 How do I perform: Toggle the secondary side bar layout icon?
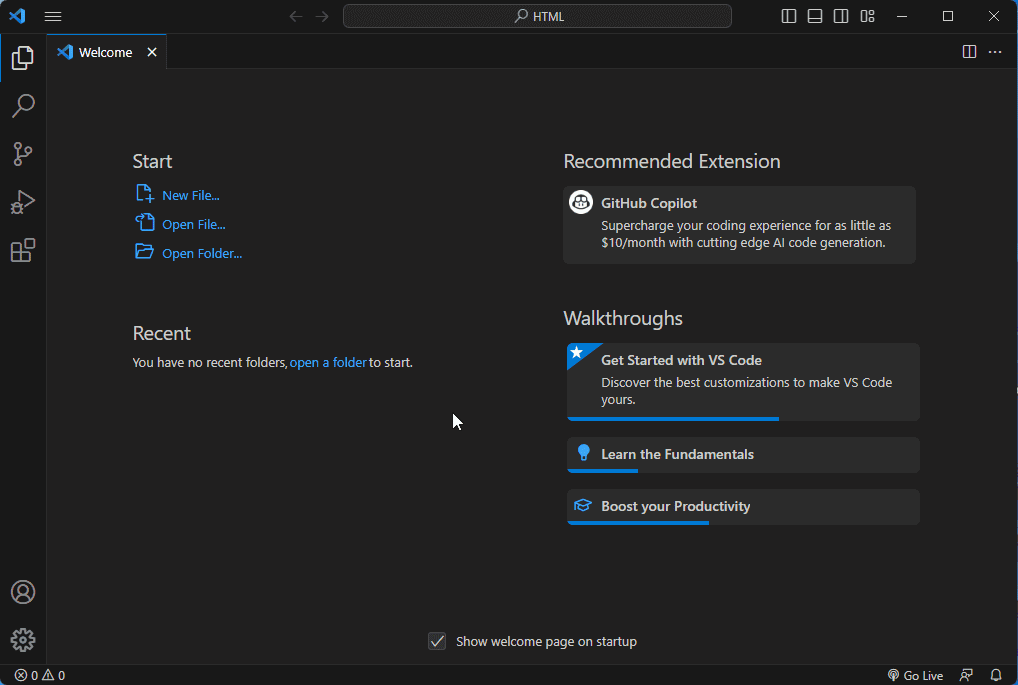[841, 16]
